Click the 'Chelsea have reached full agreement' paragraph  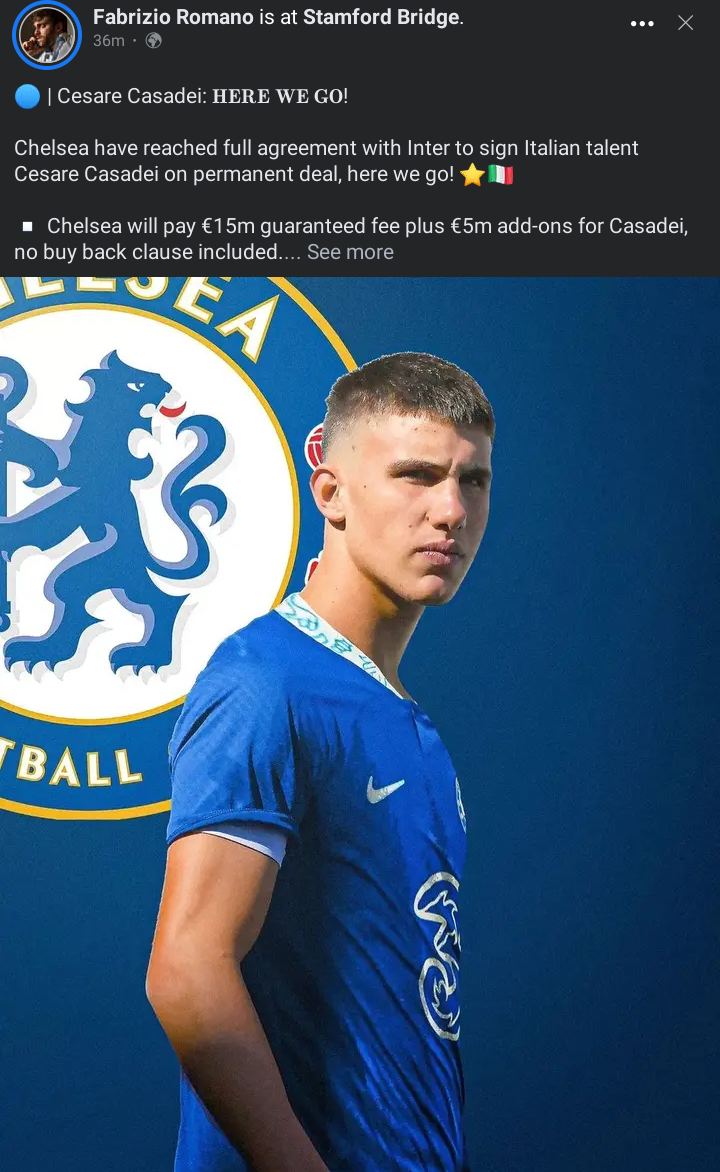[326, 161]
